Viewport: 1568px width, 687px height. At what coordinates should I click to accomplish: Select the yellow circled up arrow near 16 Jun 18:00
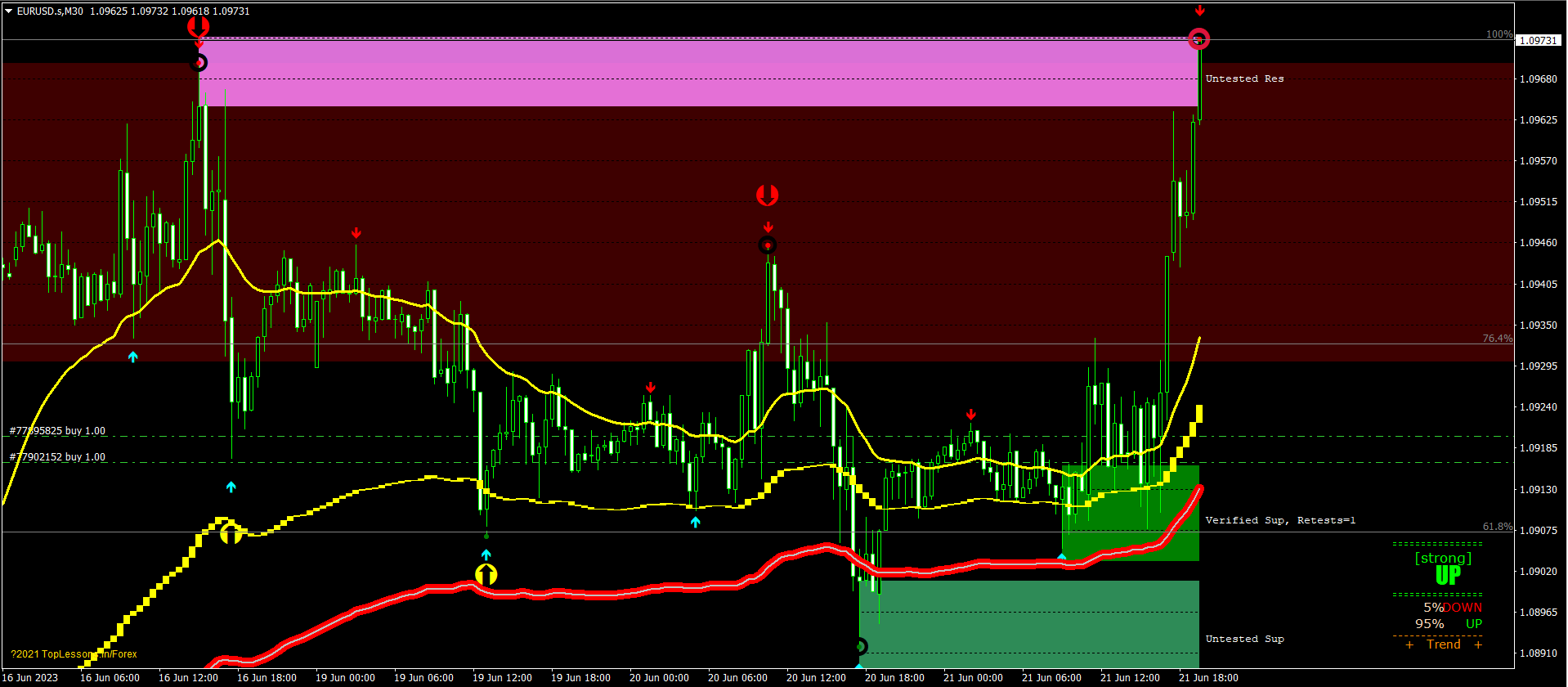coord(231,533)
